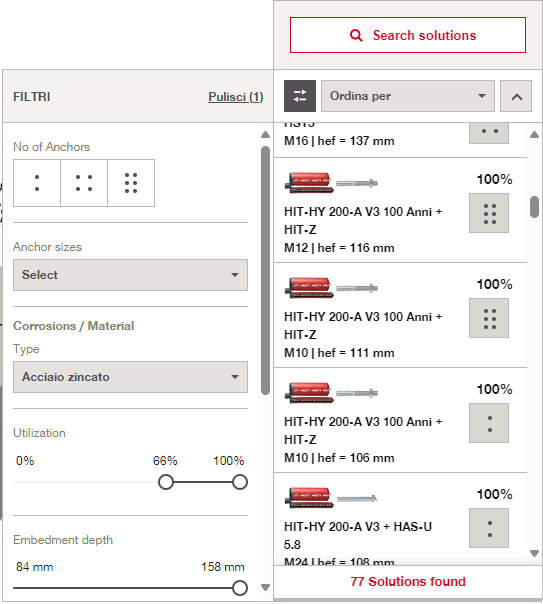Collapse the results panel with chevron button
Viewport: 543px width, 604px height.
point(516,96)
